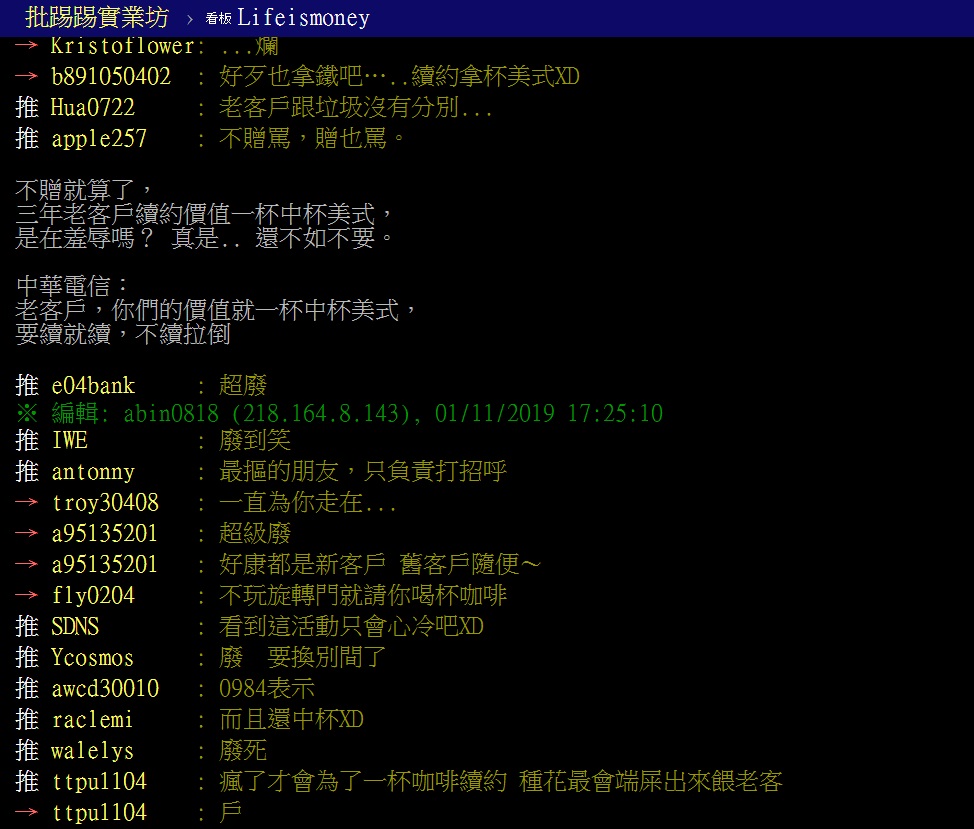Select comment '超級廢'

tap(255, 533)
